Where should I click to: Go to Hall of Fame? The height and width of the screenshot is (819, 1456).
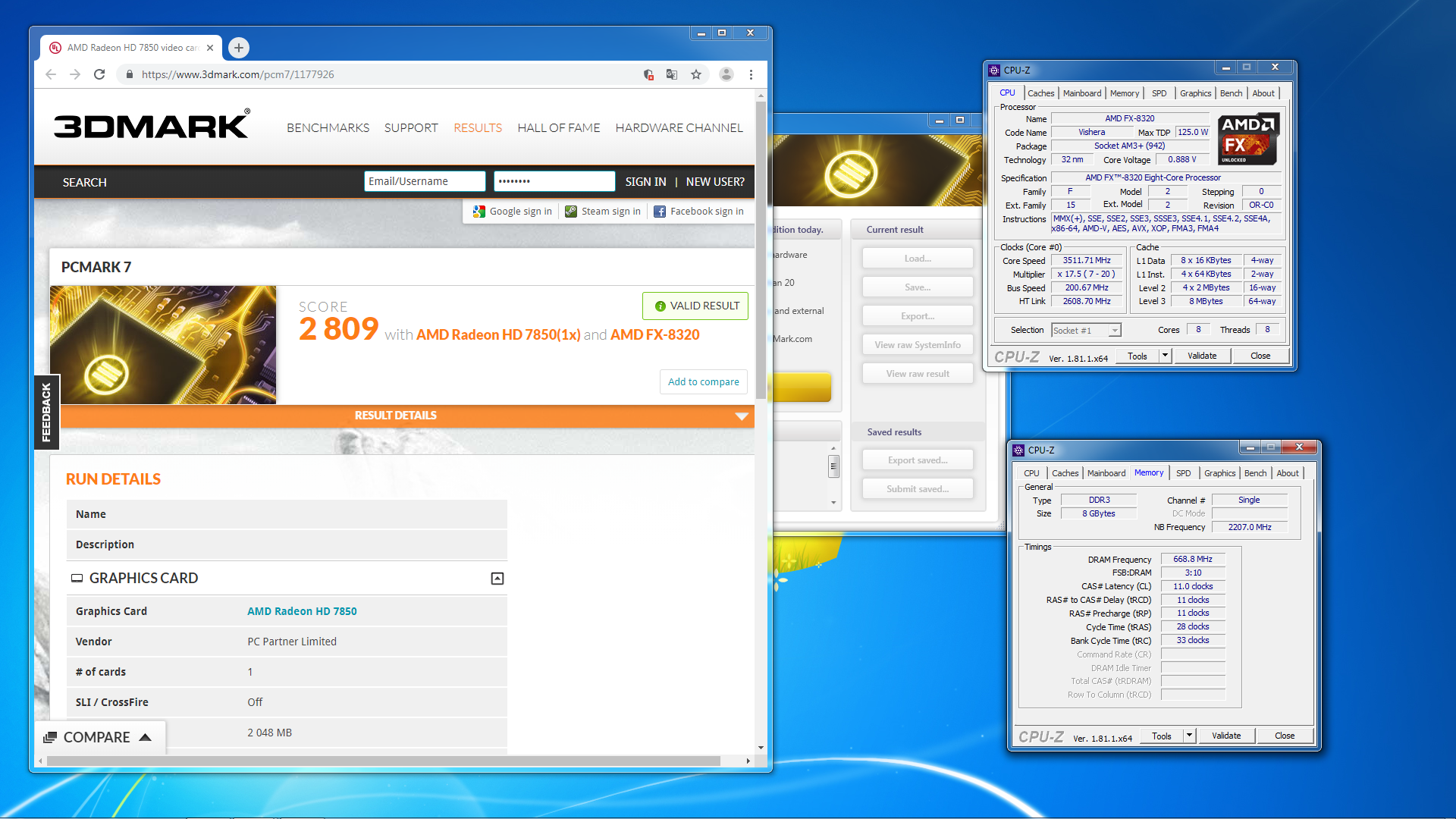[x=559, y=127]
